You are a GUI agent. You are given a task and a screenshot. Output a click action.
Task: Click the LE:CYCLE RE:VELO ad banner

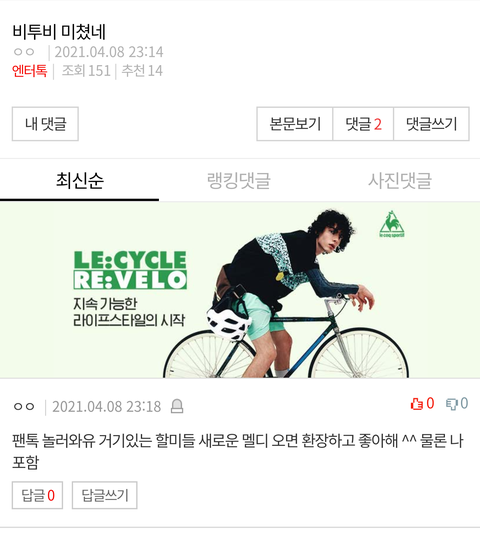[240, 290]
